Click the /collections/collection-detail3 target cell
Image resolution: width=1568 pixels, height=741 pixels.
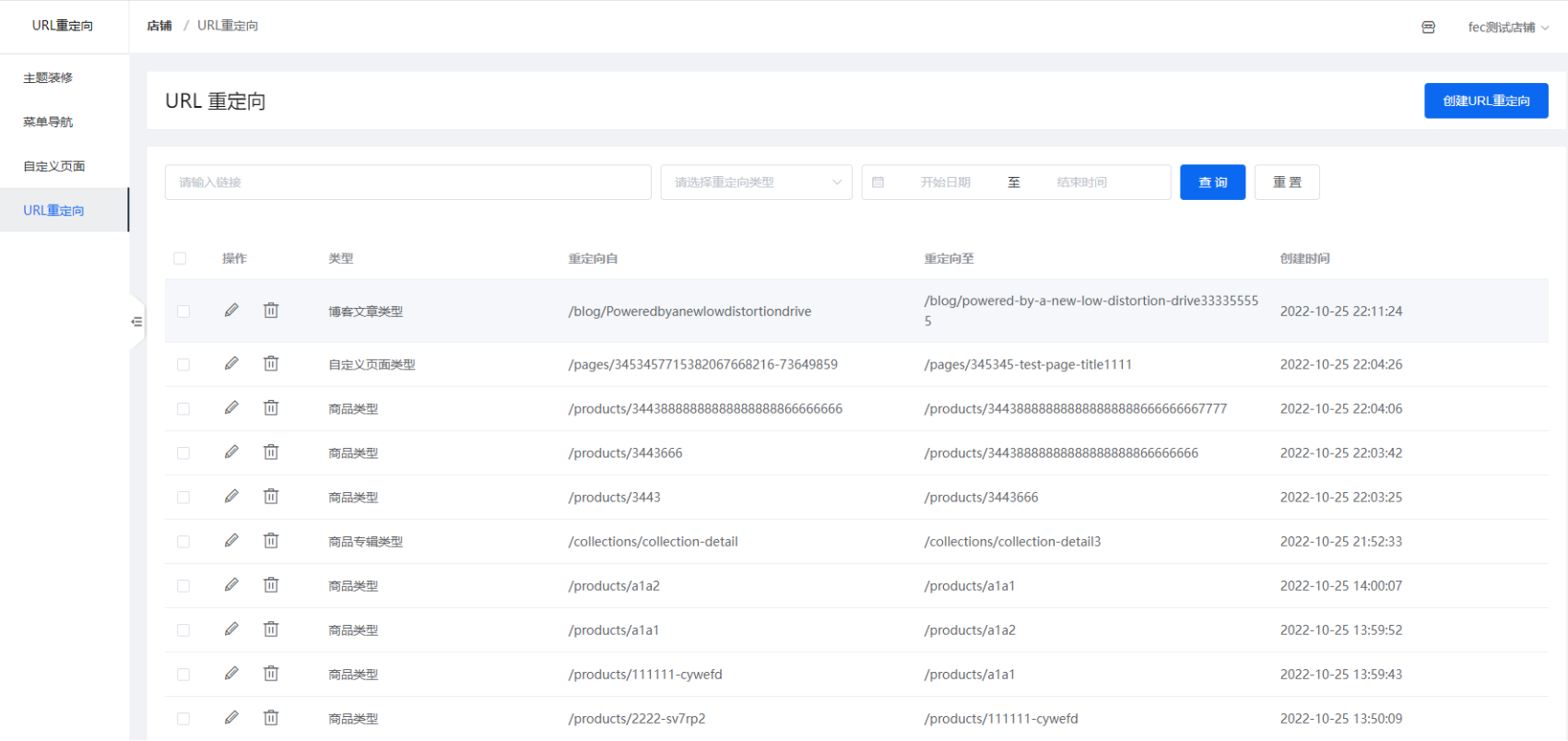pyautogui.click(x=1012, y=541)
